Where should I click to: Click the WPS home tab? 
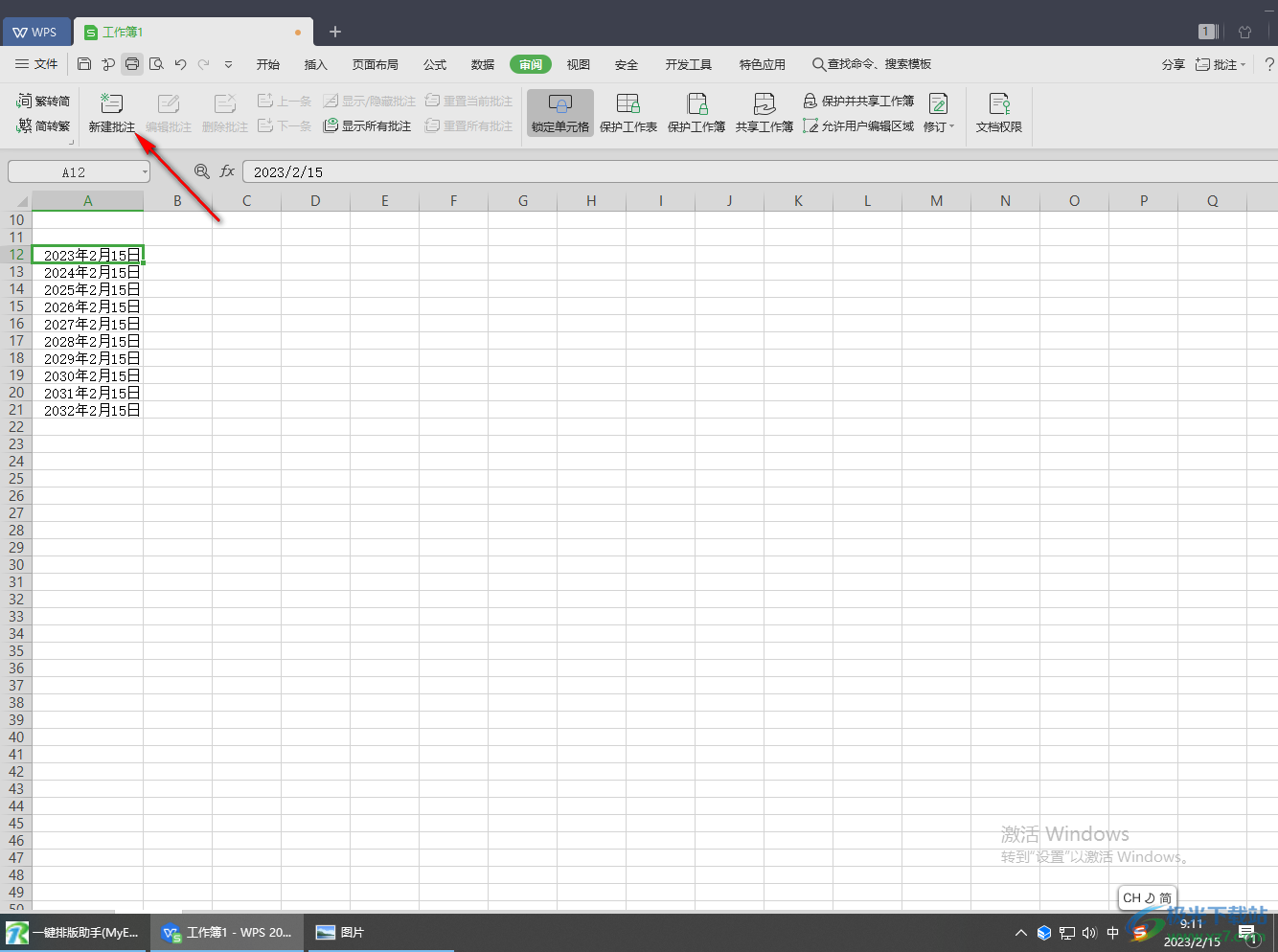coord(34,32)
